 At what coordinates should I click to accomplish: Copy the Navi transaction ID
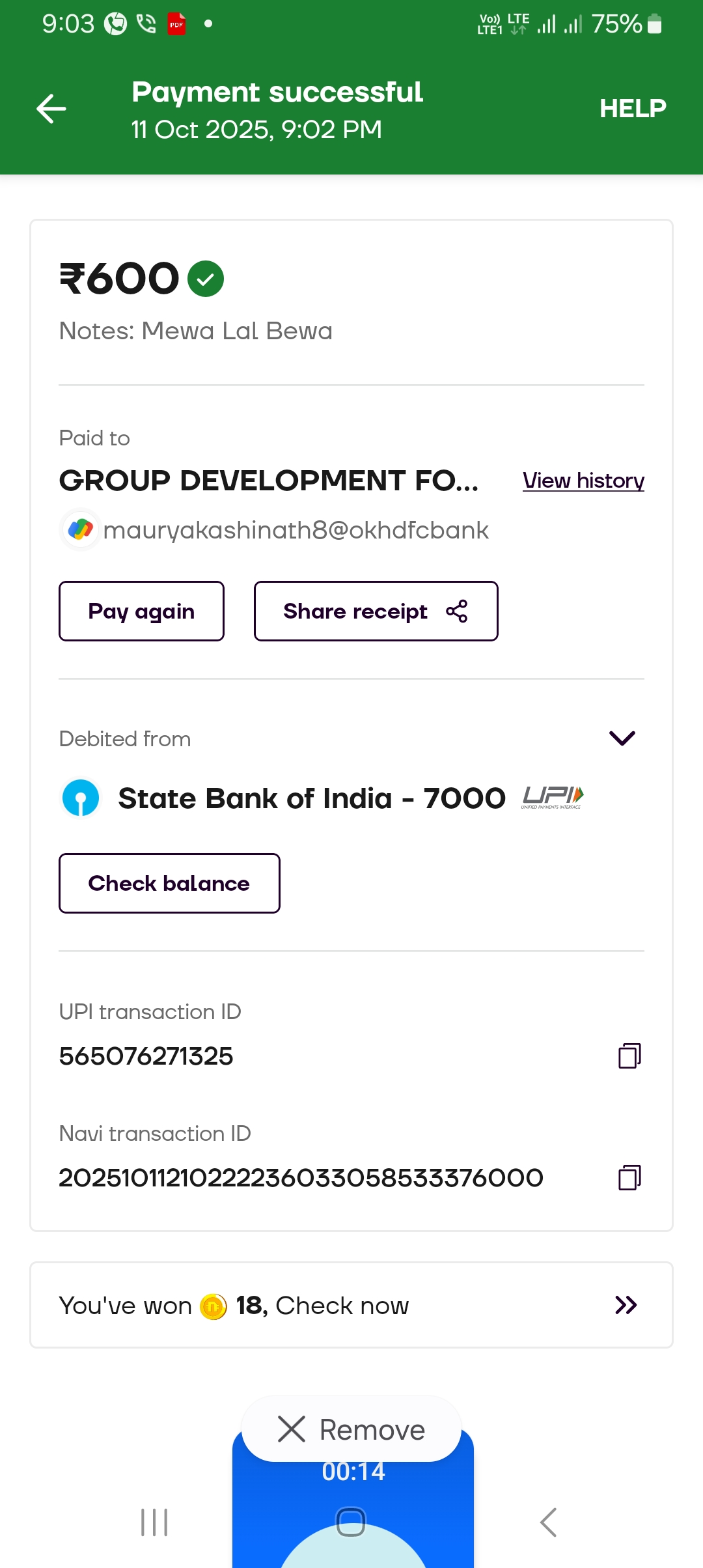(x=629, y=1177)
